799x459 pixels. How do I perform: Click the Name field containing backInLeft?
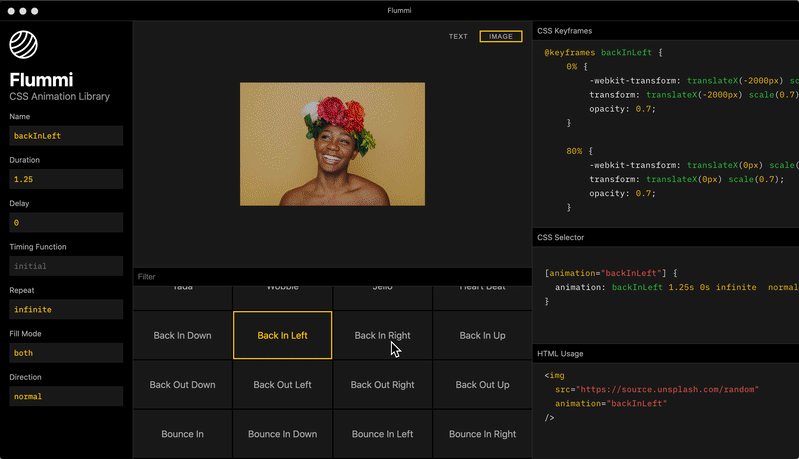(x=66, y=136)
